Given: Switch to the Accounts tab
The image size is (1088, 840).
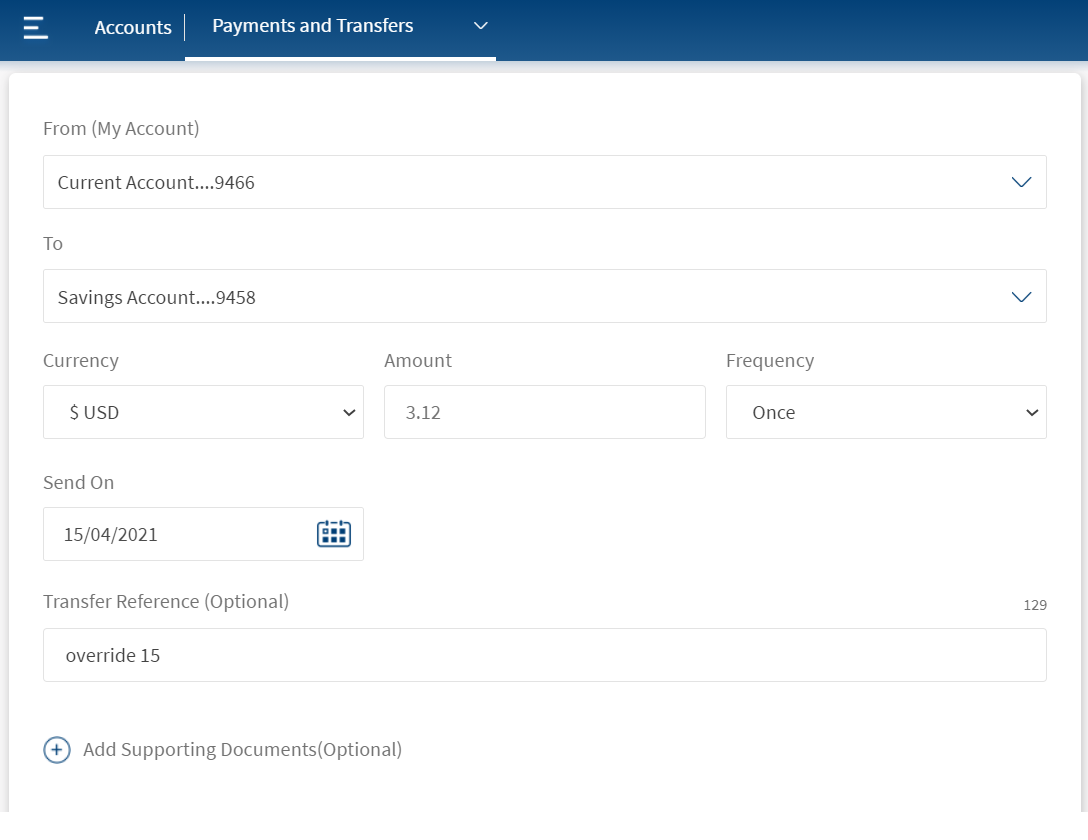Looking at the screenshot, I should [x=133, y=28].
